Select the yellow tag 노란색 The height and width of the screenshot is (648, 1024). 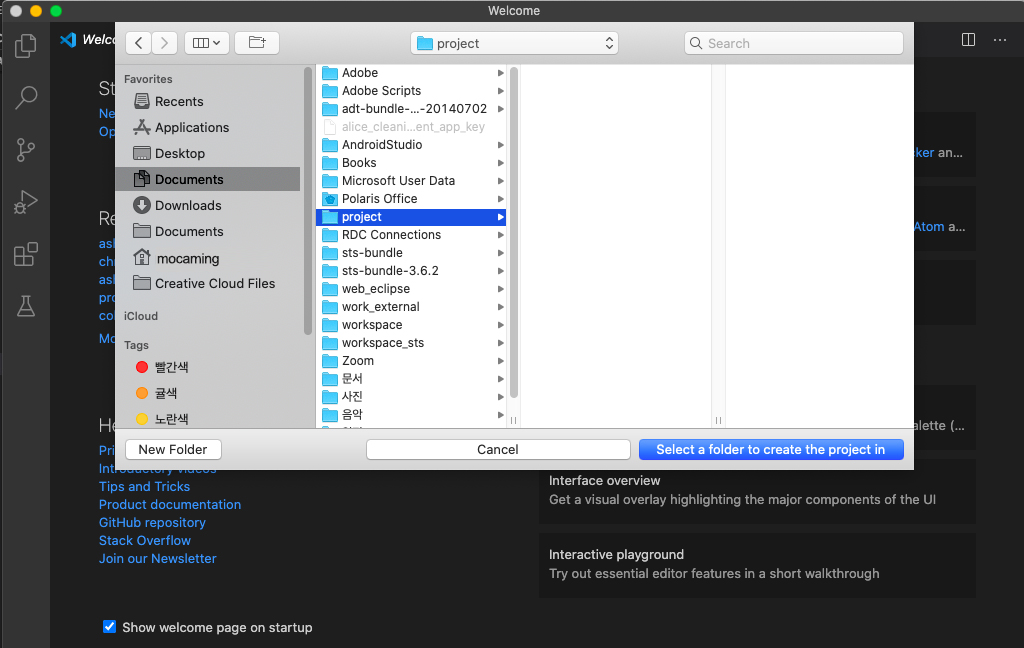(208, 419)
